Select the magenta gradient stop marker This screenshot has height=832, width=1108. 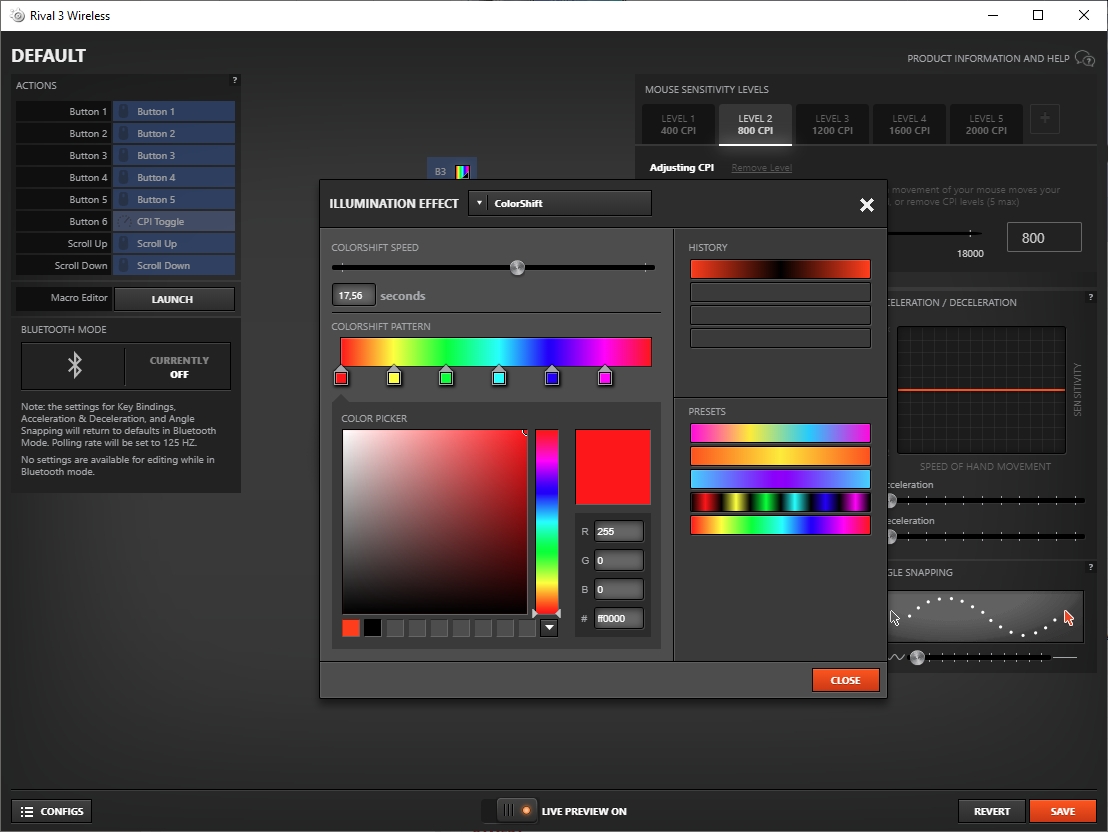(x=605, y=376)
